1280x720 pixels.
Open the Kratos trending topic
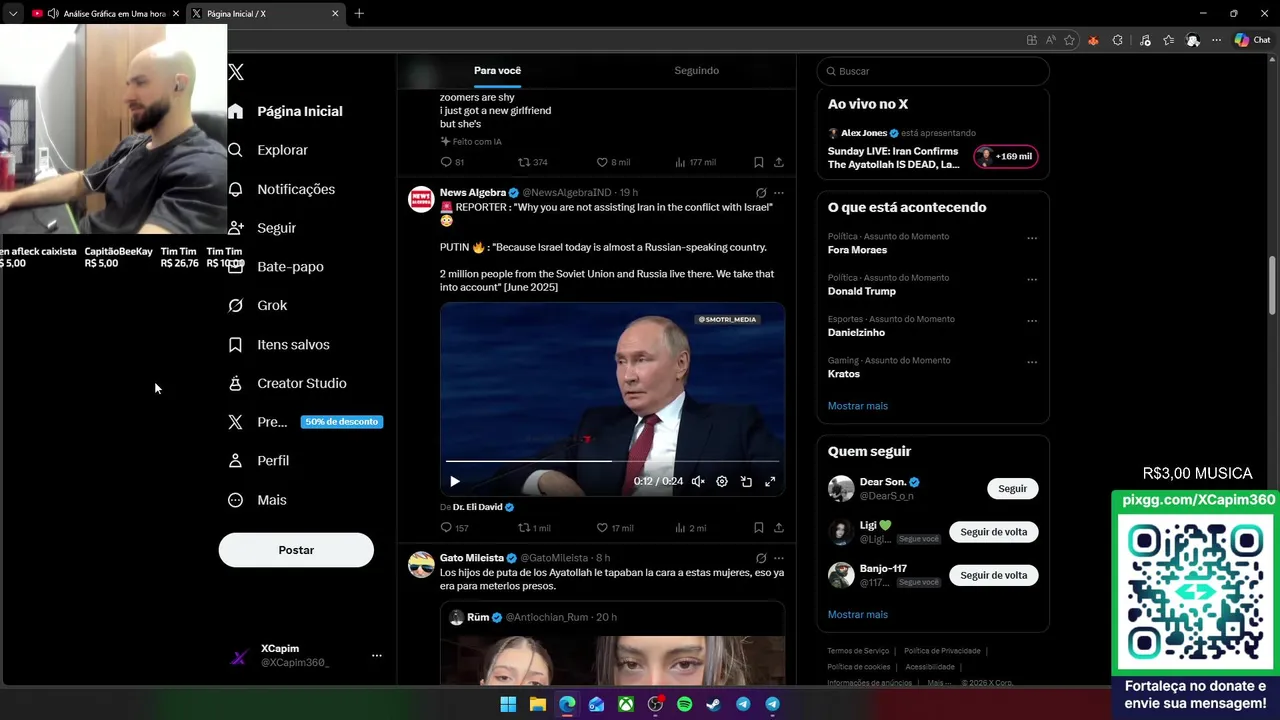pos(844,374)
